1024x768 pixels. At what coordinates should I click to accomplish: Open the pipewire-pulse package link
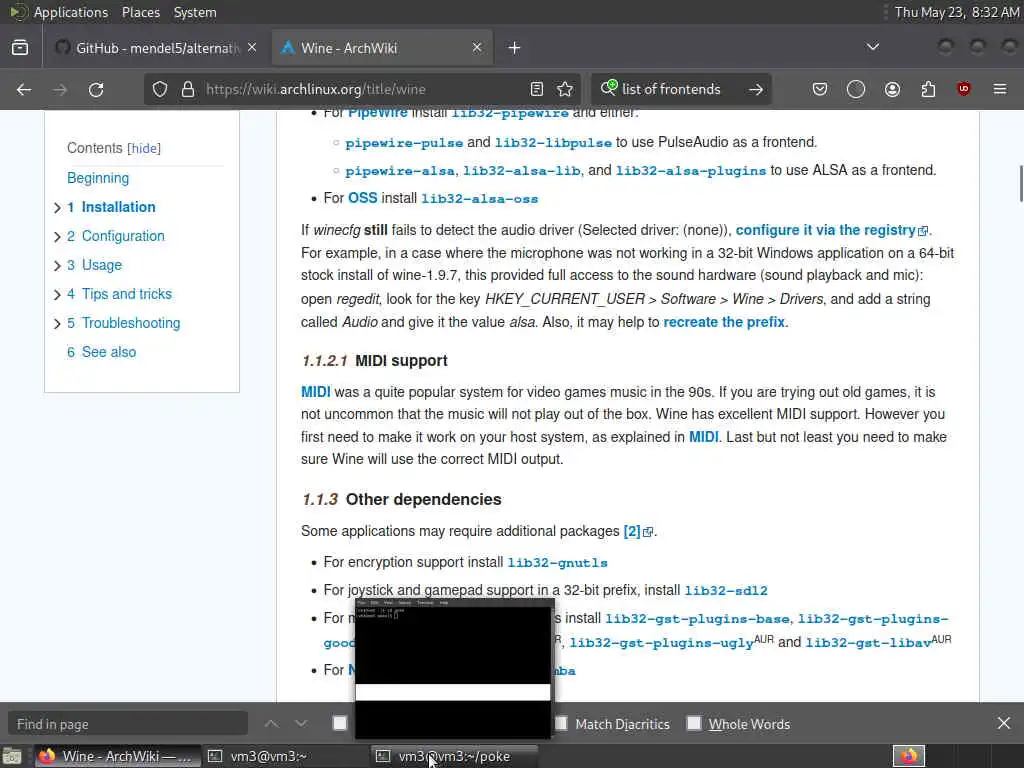point(404,142)
